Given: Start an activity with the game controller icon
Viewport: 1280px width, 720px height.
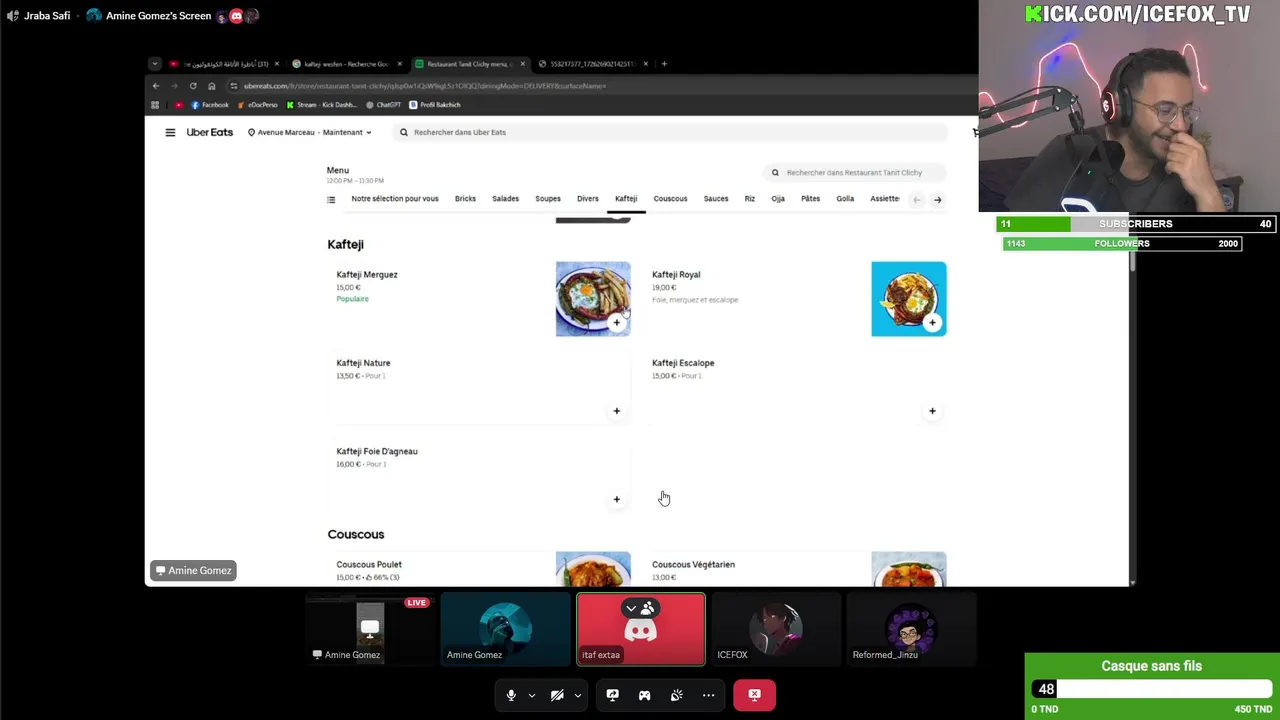Looking at the screenshot, I should click(x=644, y=695).
